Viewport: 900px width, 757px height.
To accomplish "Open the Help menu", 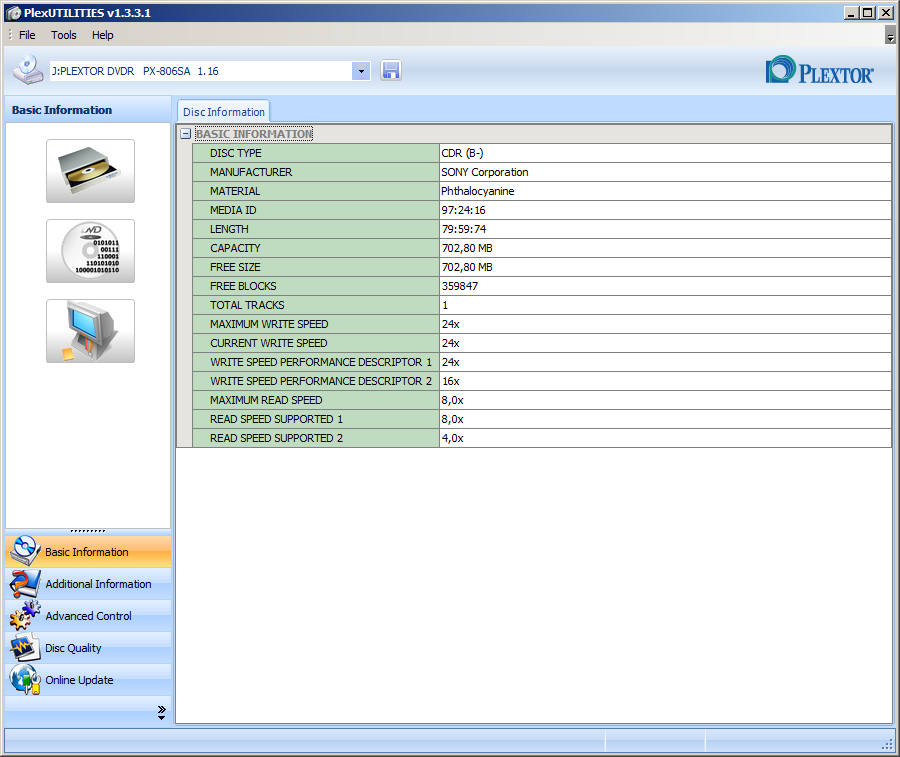I will click(103, 35).
